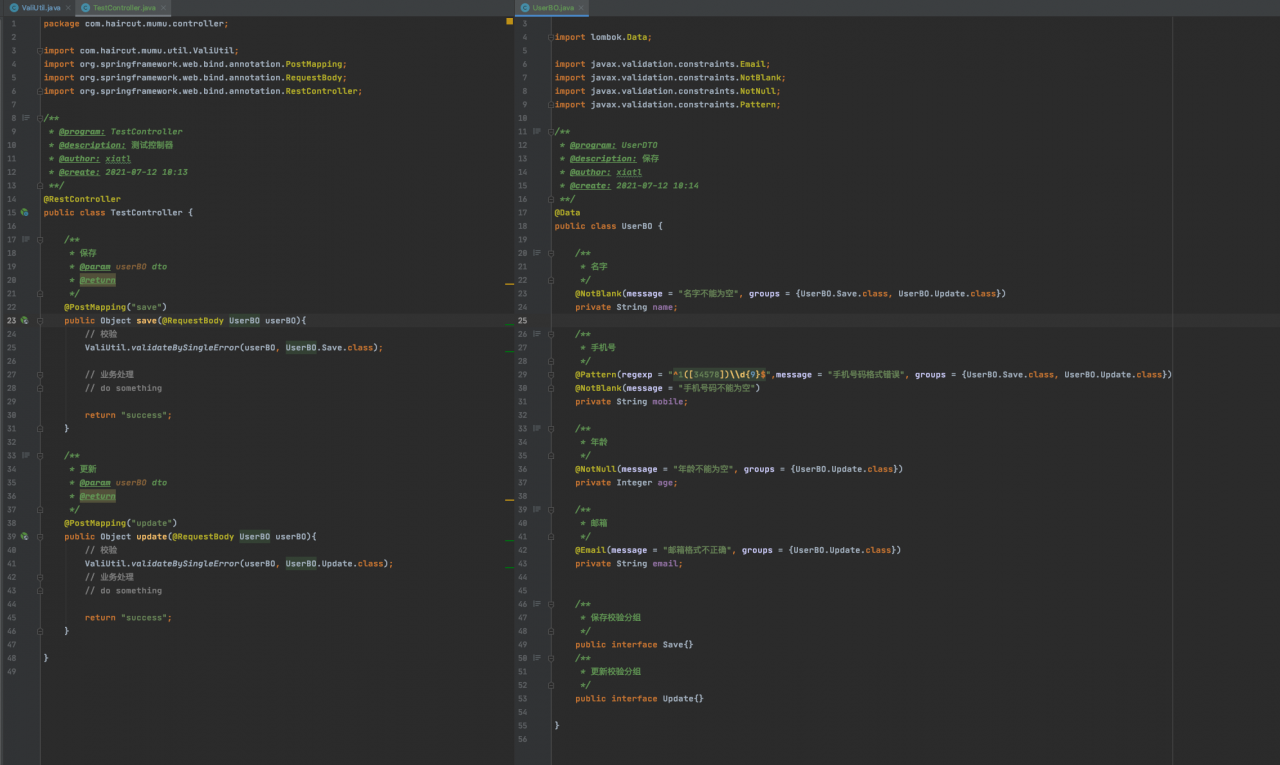The image size is (1280, 765).
Task: Click the @Pattern annotation on mobile
Action: pyautogui.click(x=595, y=374)
